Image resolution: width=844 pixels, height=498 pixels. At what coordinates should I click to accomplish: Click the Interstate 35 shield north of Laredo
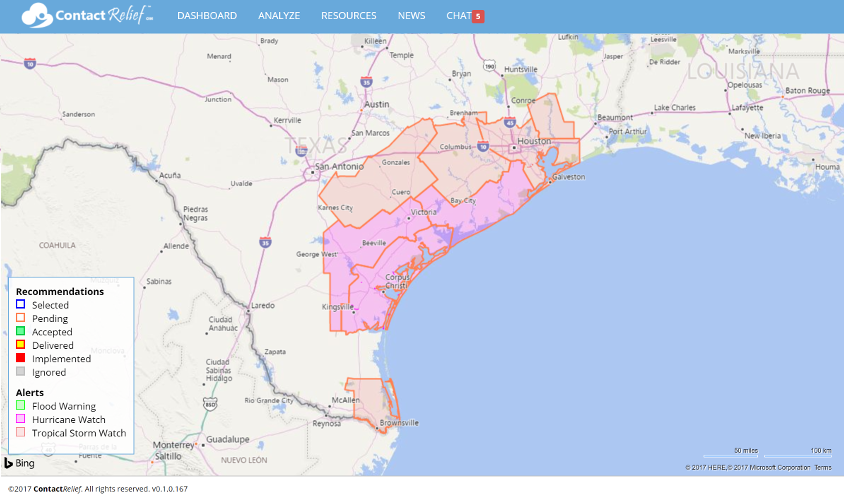(265, 242)
